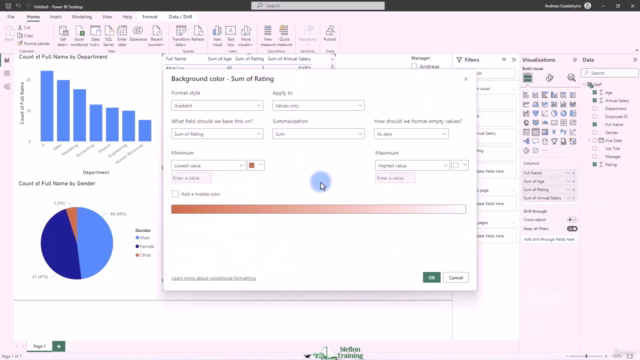Click the Minimum Enter a value field

point(191,178)
